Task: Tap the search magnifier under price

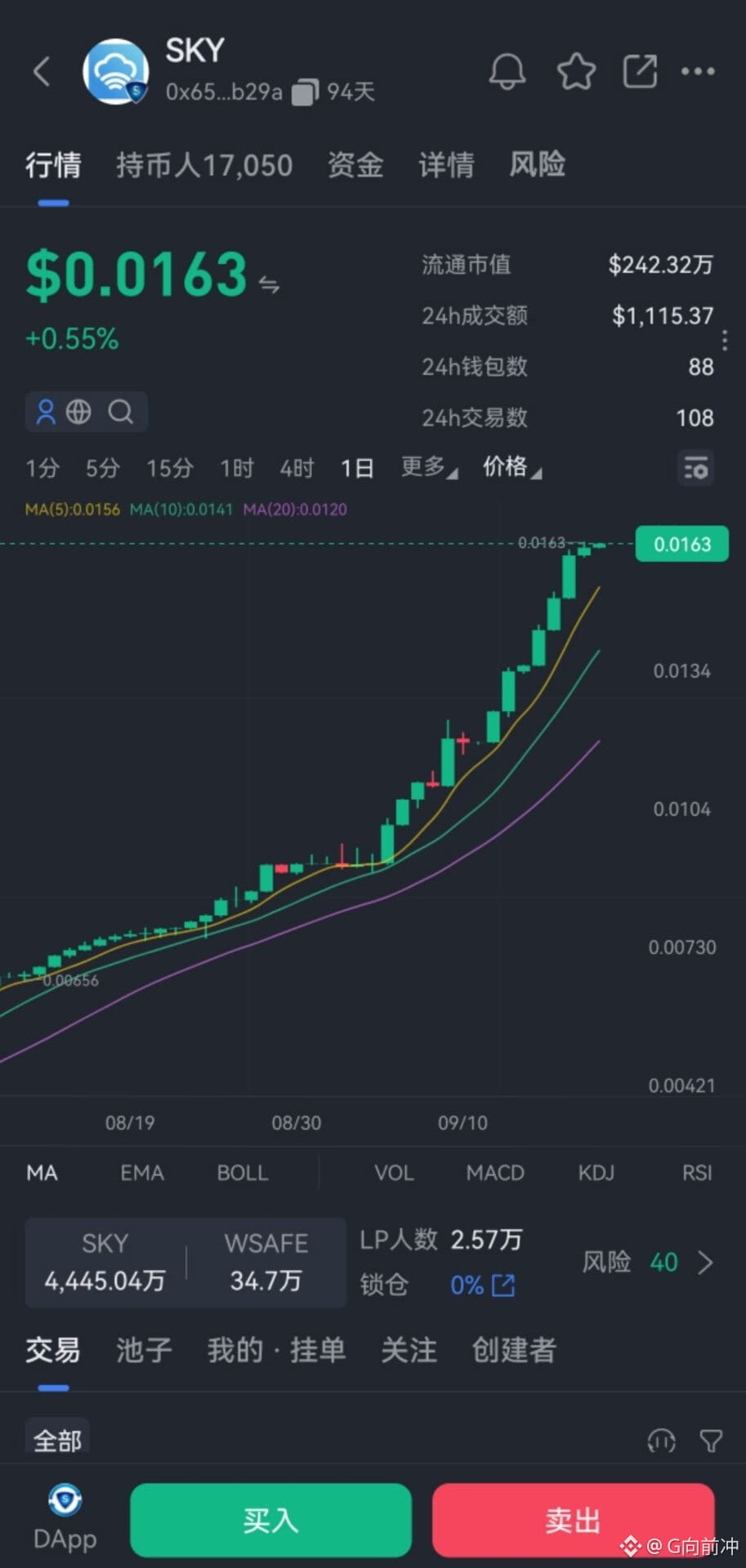Action: (x=121, y=412)
